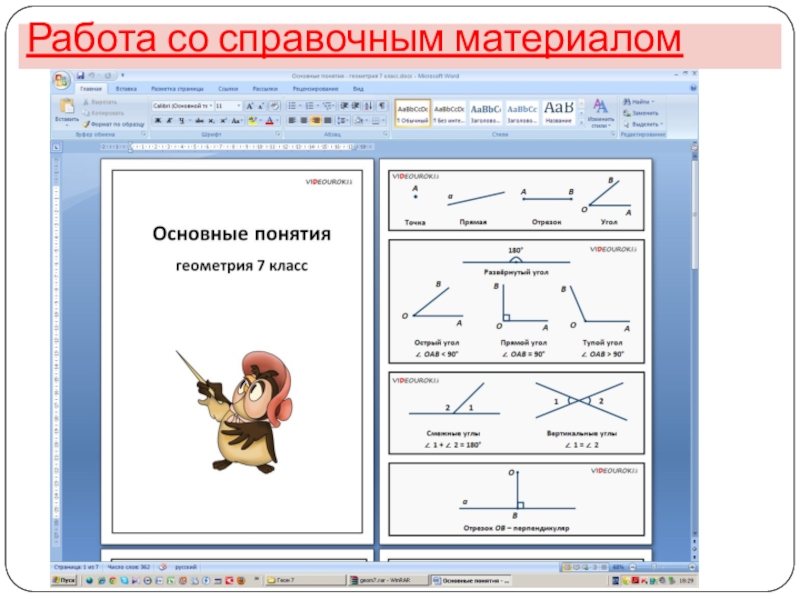Screen dimensions: 800x600
Task: Open the Разметка страницы ribbon tab
Action: 177,89
